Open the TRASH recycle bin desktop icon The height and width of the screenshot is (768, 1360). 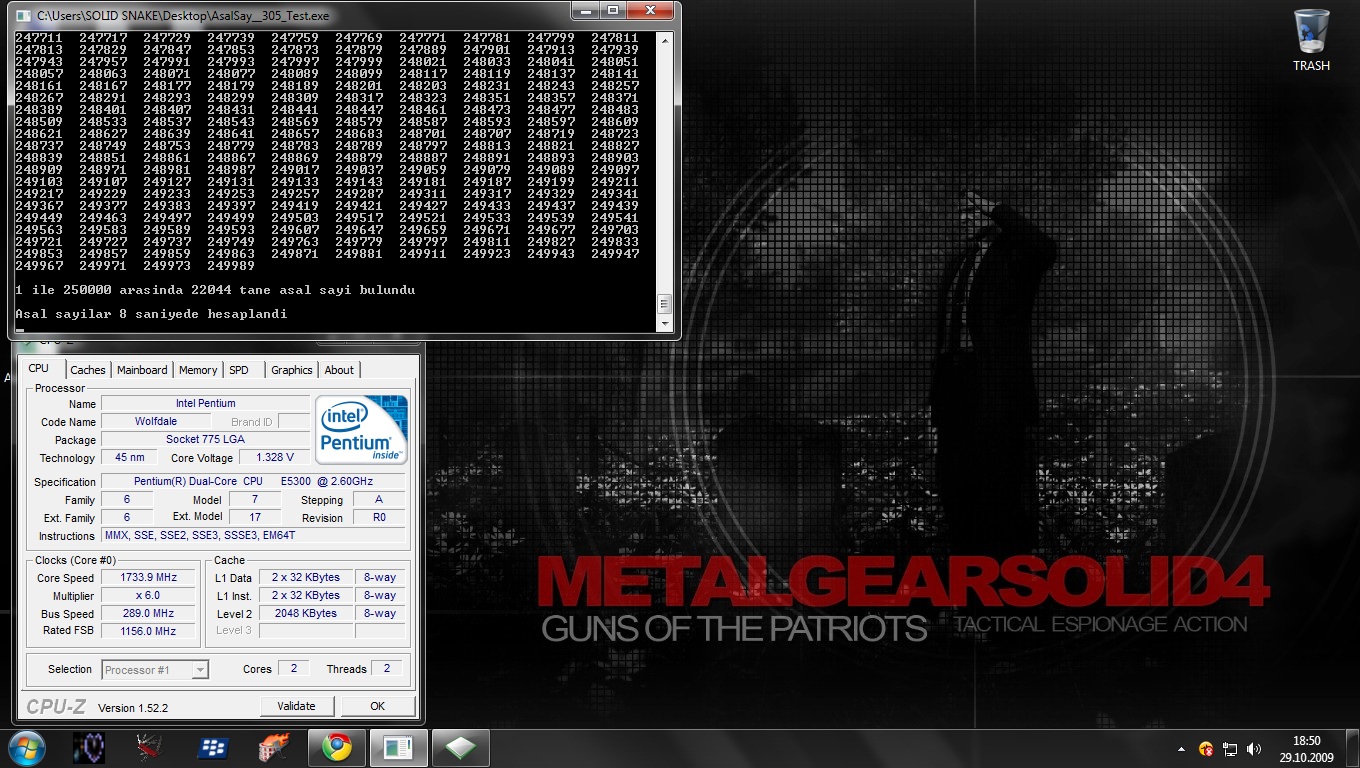pyautogui.click(x=1311, y=40)
